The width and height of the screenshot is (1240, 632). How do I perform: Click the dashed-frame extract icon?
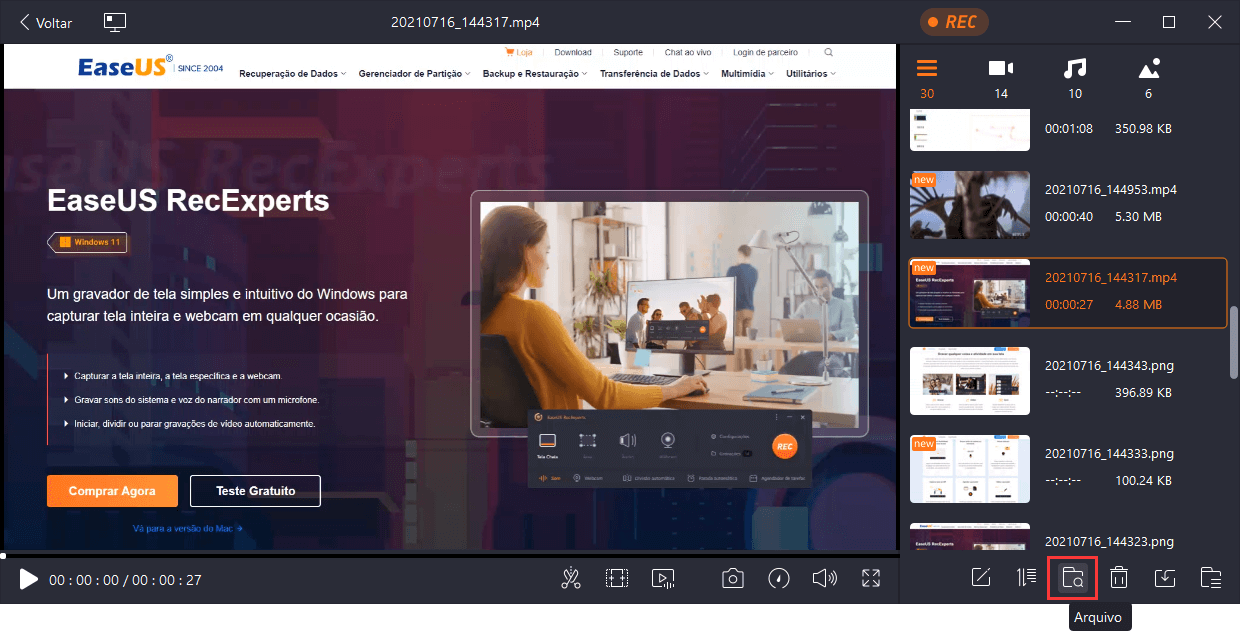pyautogui.click(x=617, y=578)
